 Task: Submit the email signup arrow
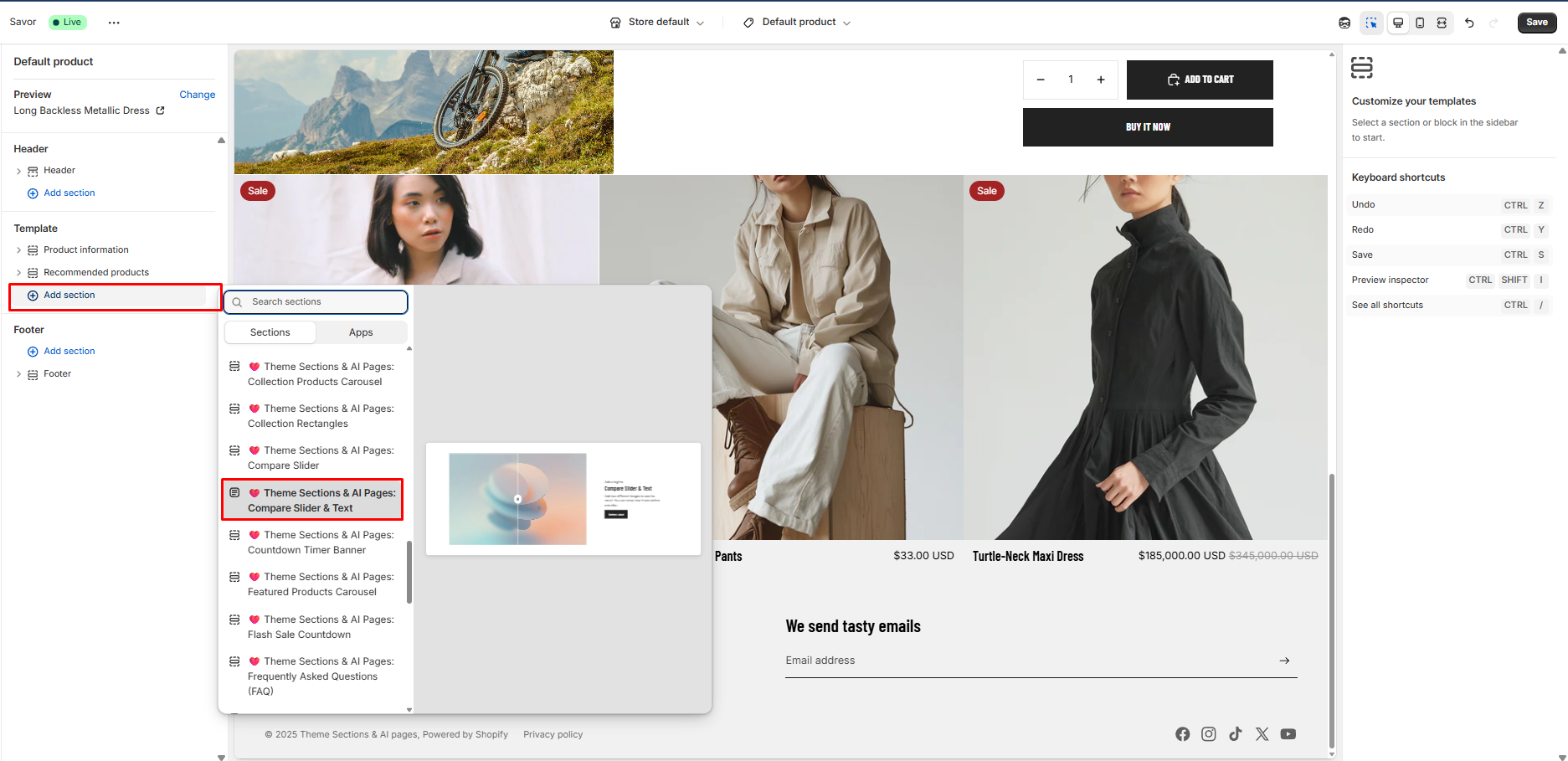(1284, 661)
